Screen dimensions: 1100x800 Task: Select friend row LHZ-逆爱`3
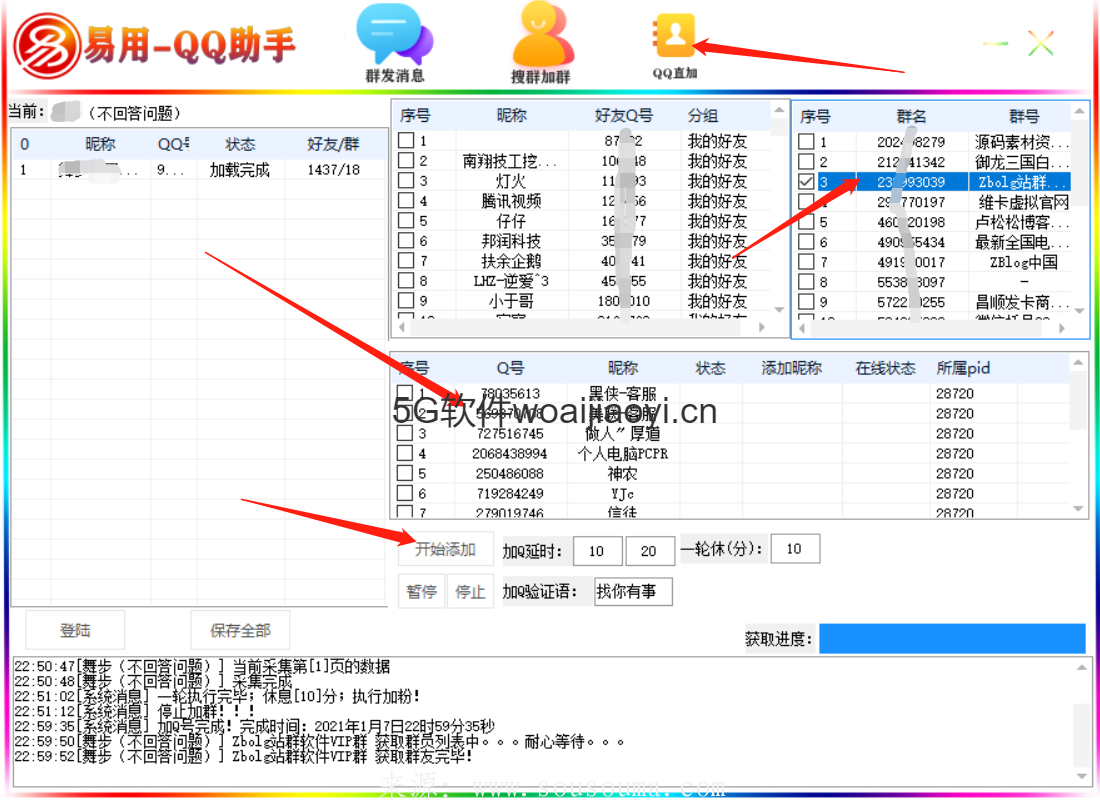(x=584, y=281)
